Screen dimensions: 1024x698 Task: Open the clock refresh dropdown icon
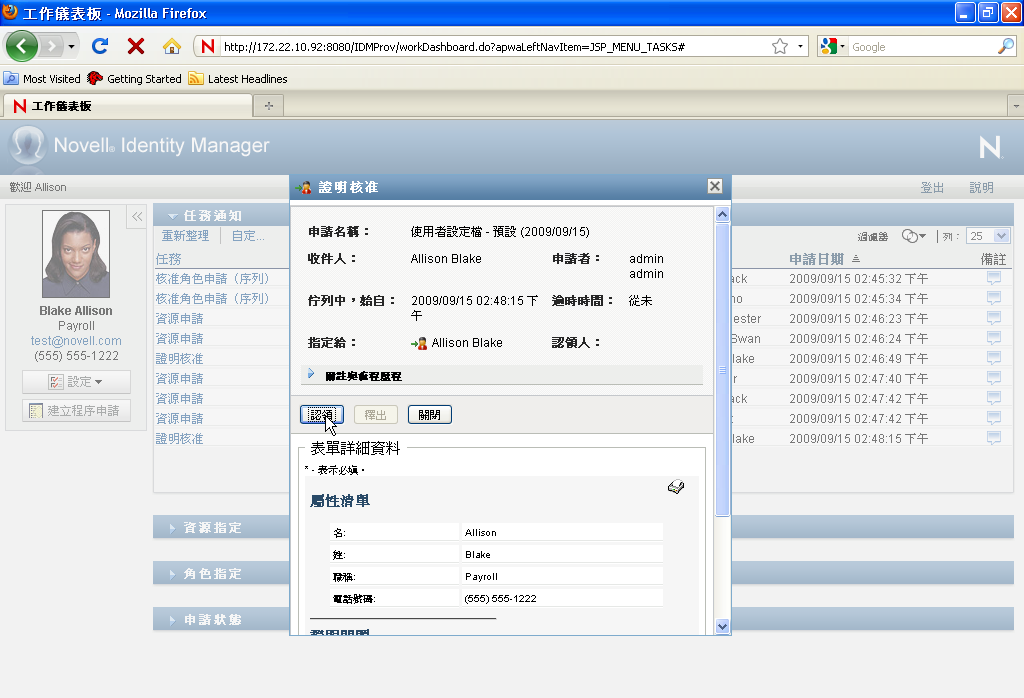click(914, 236)
